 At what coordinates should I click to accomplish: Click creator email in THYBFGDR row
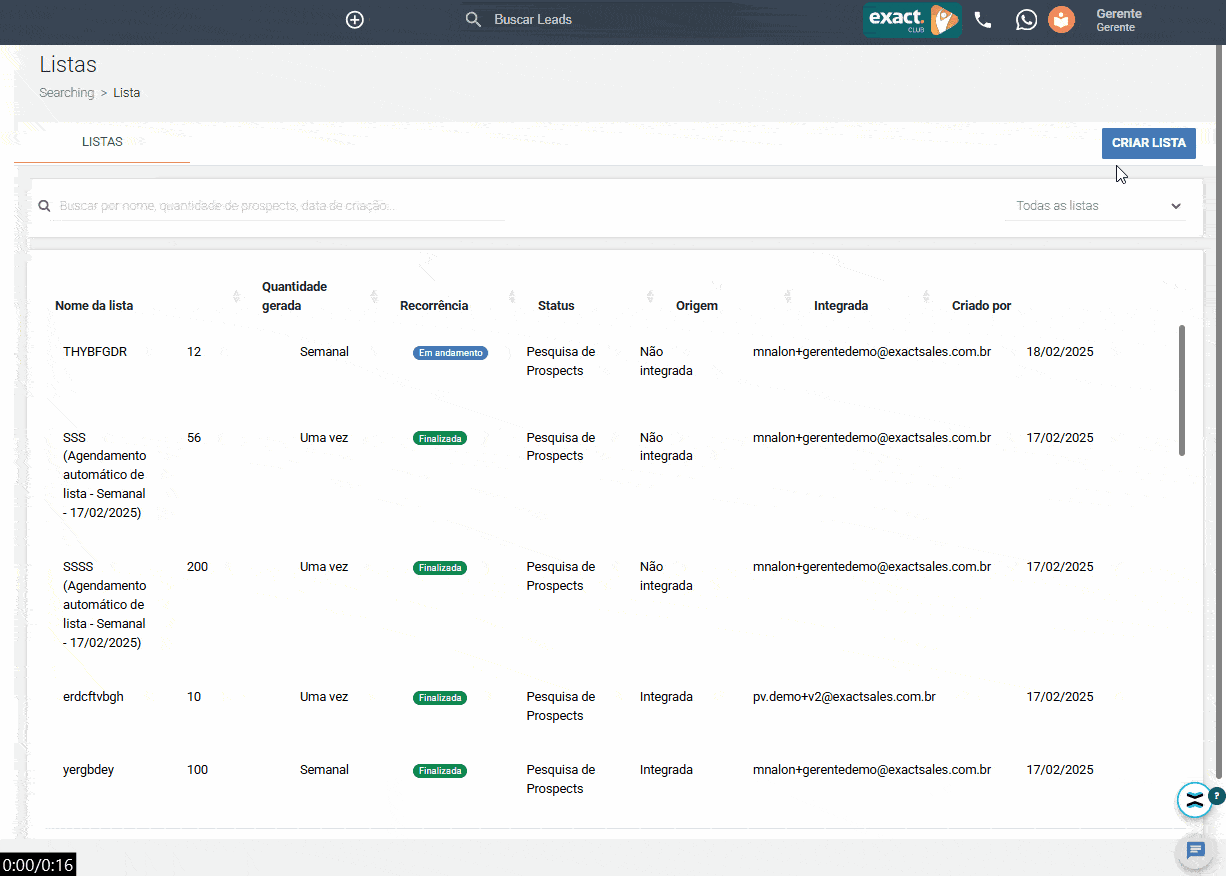tap(872, 352)
